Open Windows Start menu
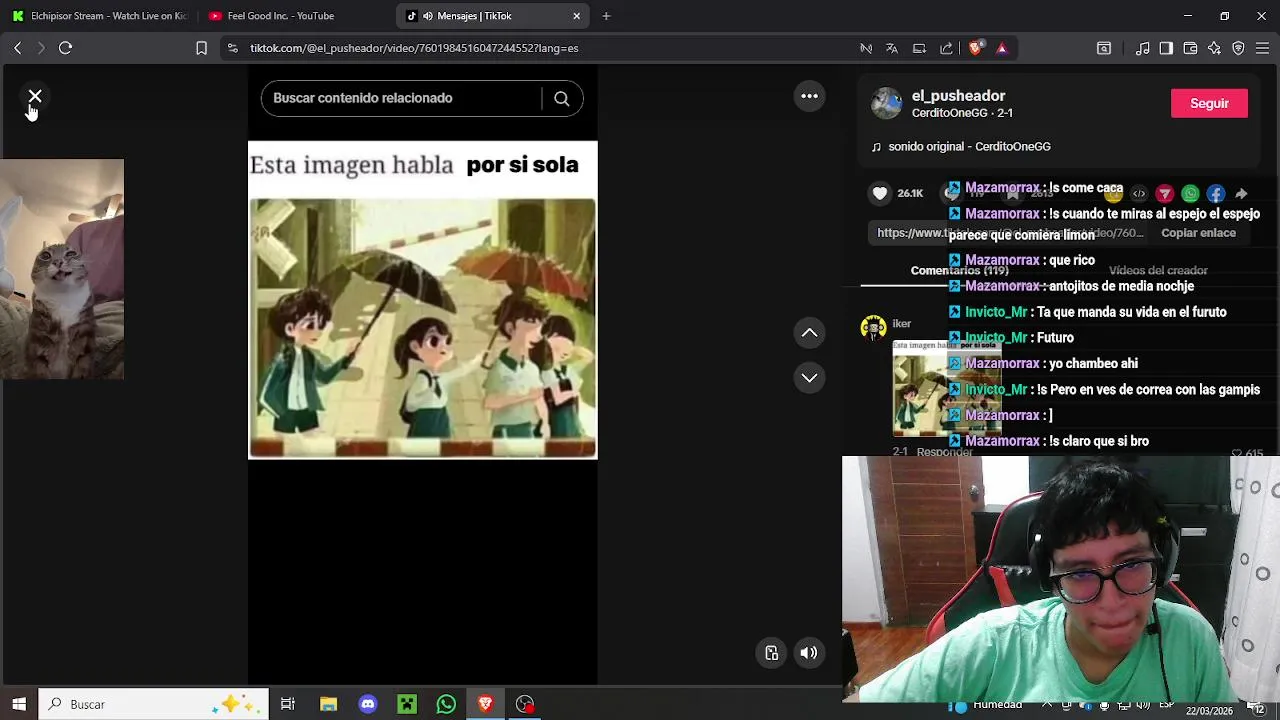 [18, 704]
